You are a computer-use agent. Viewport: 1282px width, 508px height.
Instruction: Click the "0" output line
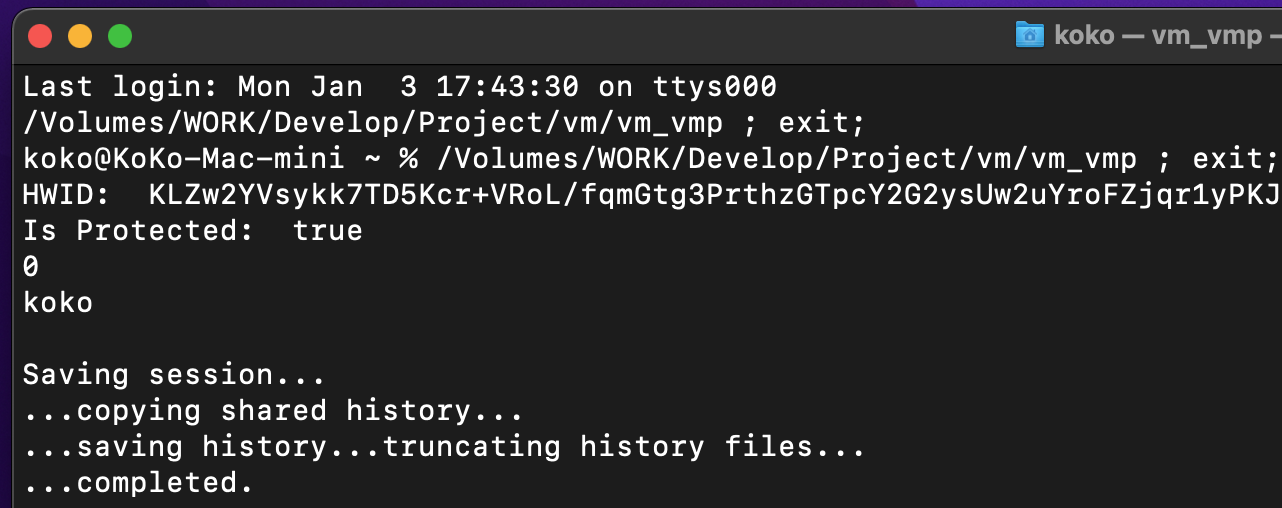coord(31,267)
